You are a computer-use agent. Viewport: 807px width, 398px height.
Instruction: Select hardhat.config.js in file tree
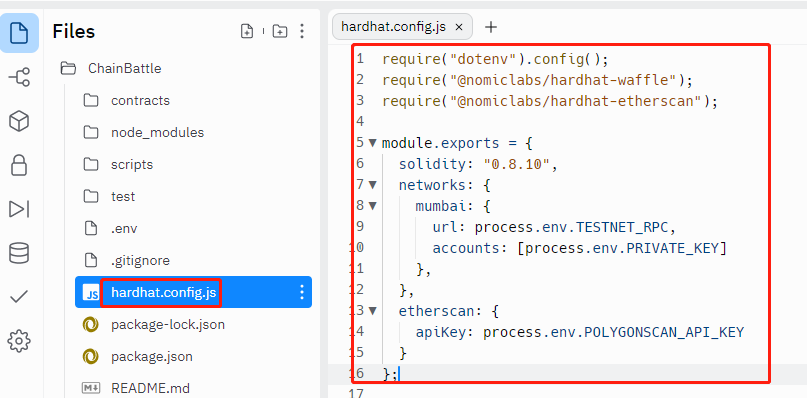point(193,292)
